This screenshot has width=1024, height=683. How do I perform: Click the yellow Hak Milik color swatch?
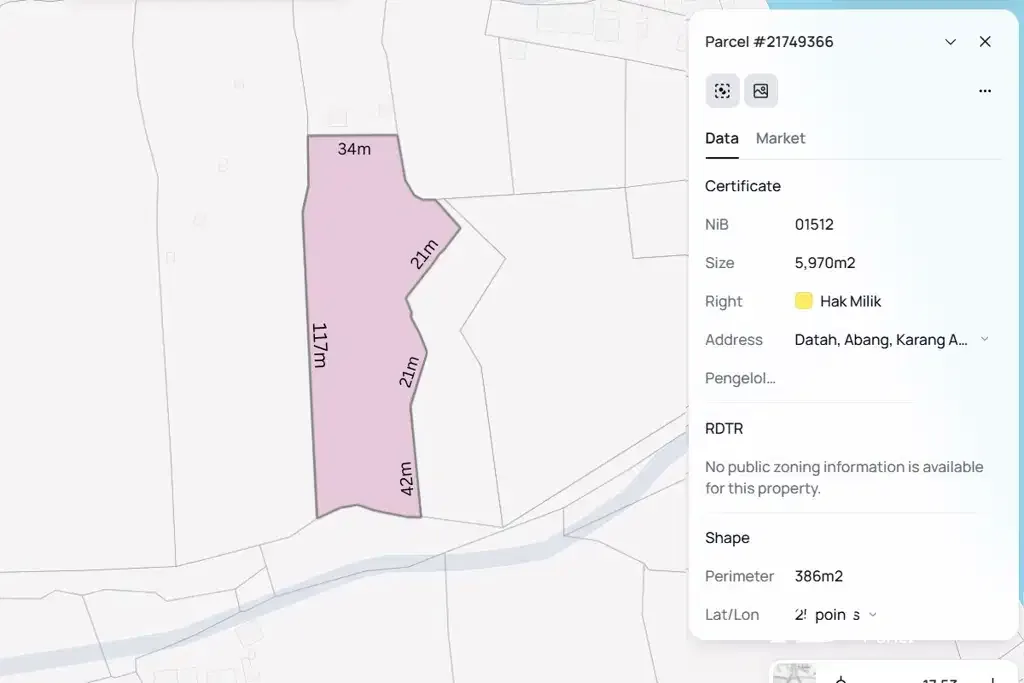803,301
